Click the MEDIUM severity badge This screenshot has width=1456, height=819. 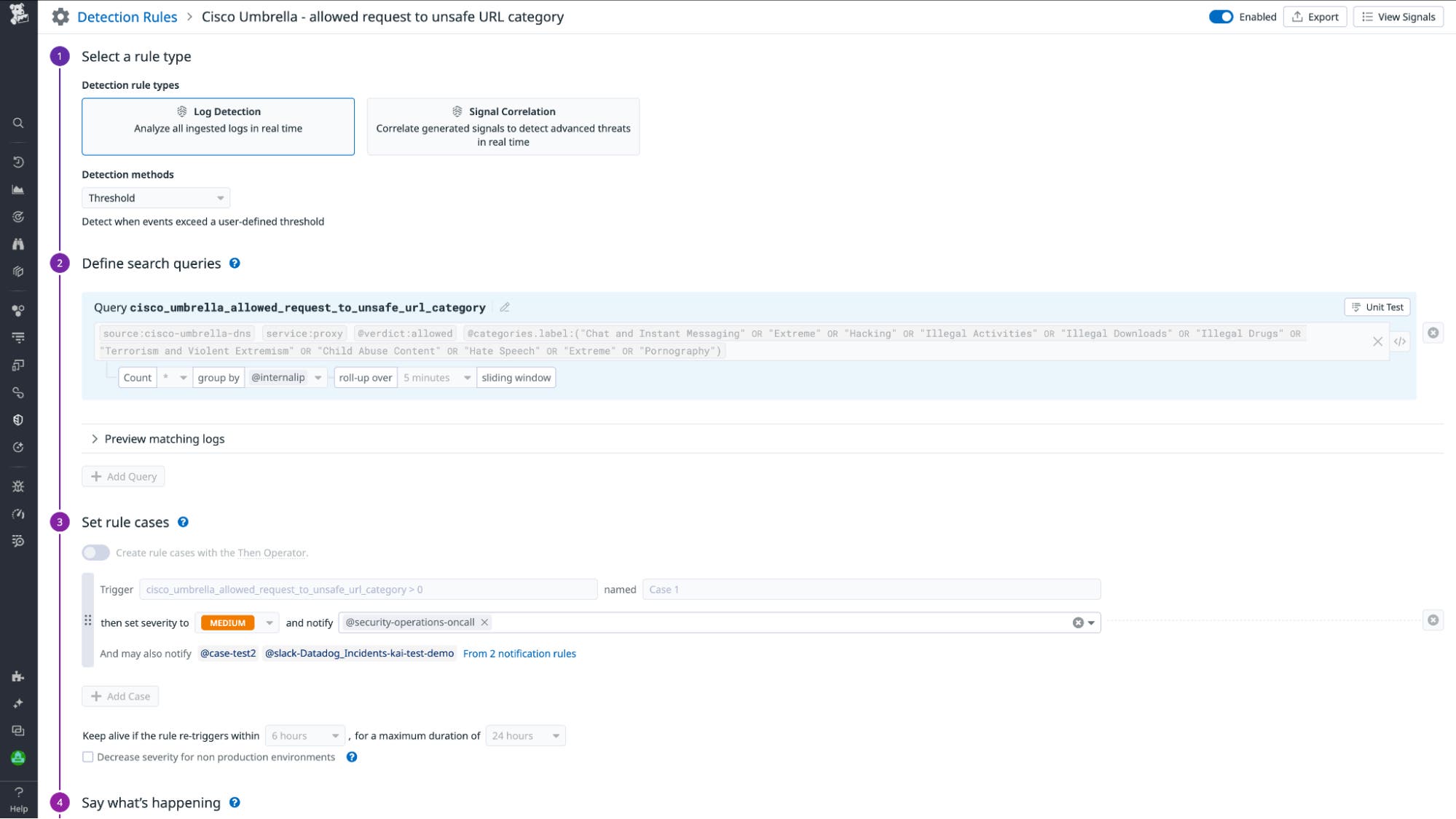pos(228,622)
